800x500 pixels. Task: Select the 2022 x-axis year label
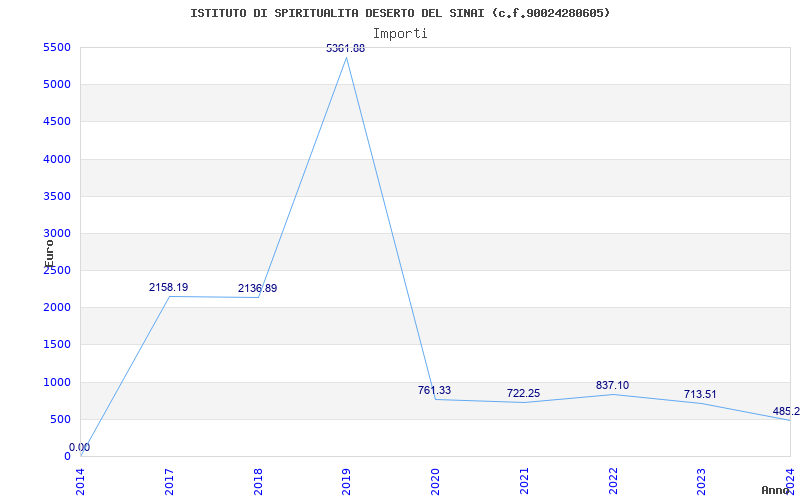tap(613, 482)
